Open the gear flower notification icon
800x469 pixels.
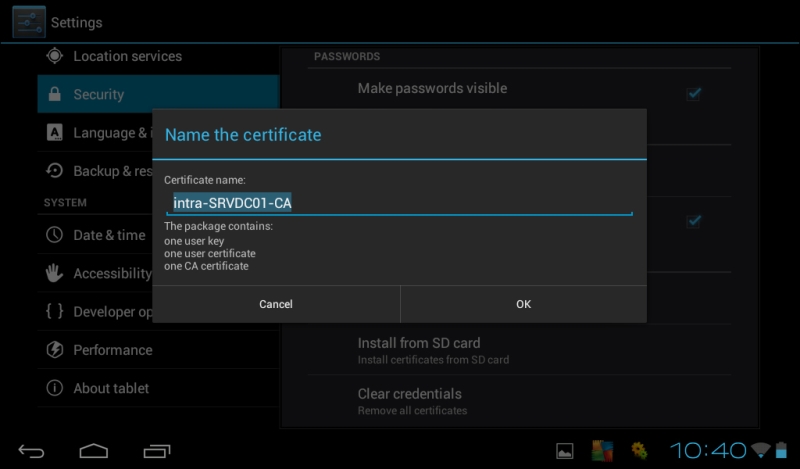click(639, 451)
